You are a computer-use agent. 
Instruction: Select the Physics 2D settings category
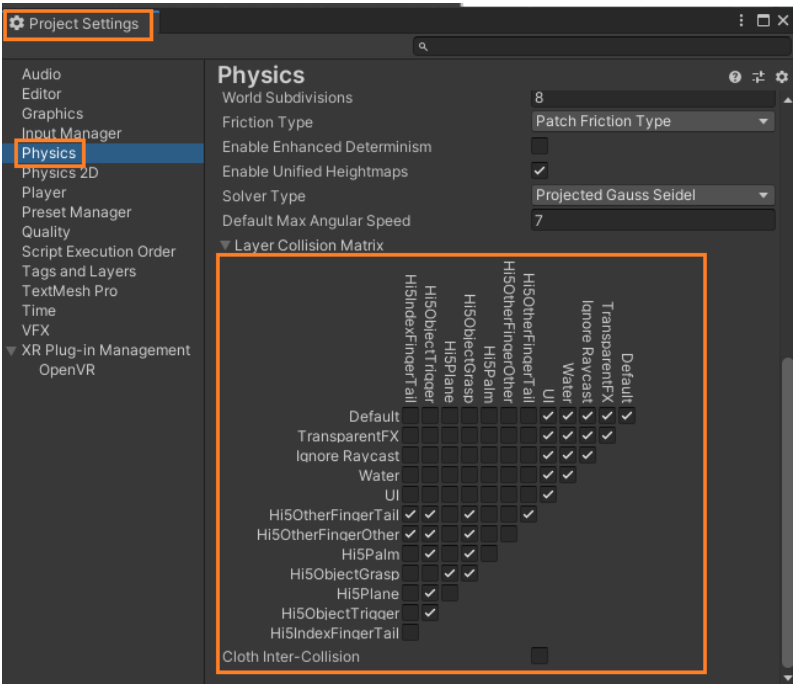point(60,173)
